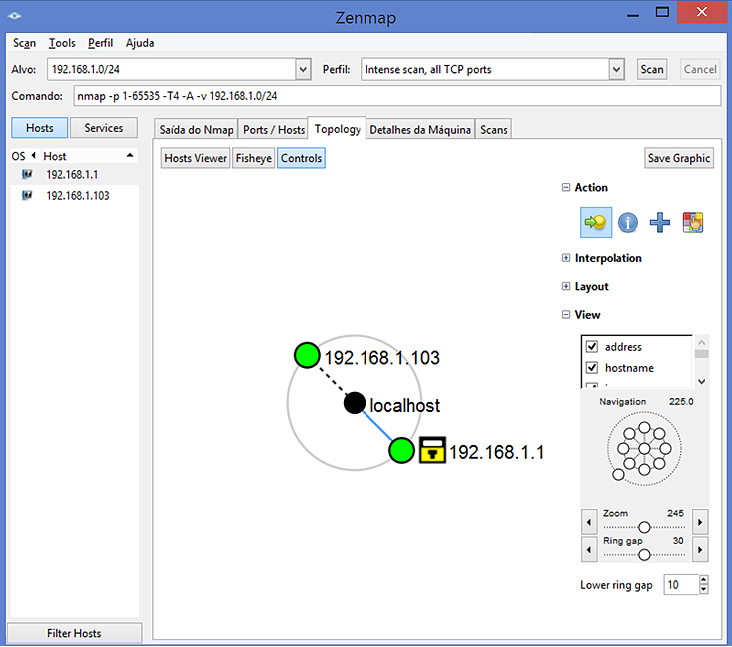The width and height of the screenshot is (732, 647).
Task: Open the Perfil dropdown list
Action: pos(617,69)
